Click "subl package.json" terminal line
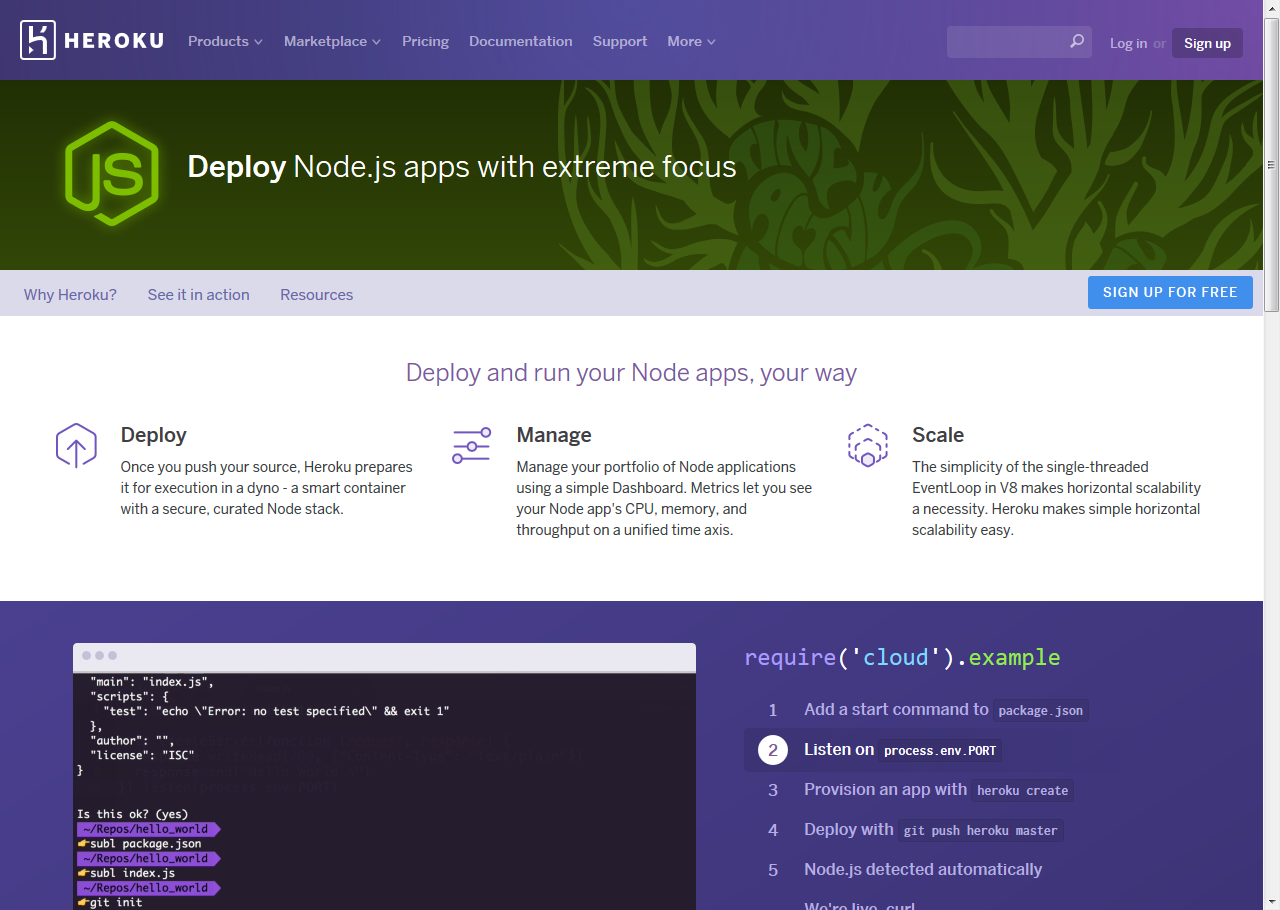This screenshot has height=910, width=1280. tap(140, 844)
